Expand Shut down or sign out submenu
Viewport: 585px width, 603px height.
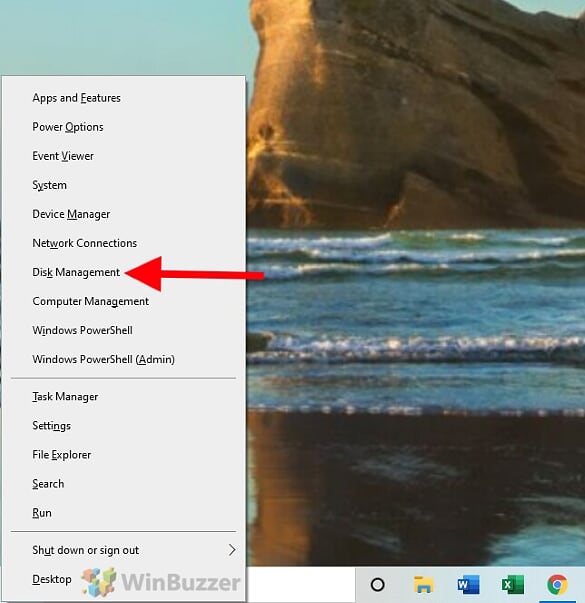[x=123, y=550]
